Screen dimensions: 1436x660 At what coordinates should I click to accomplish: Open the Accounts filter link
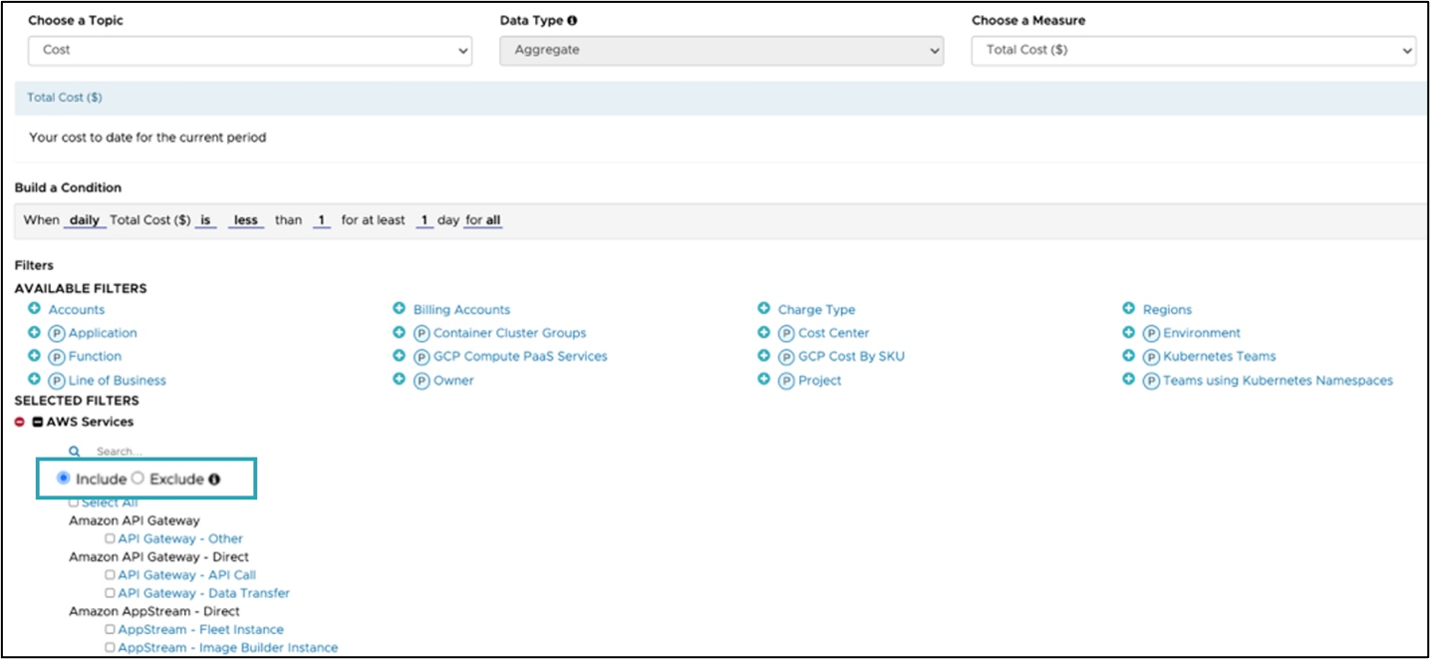pos(77,310)
